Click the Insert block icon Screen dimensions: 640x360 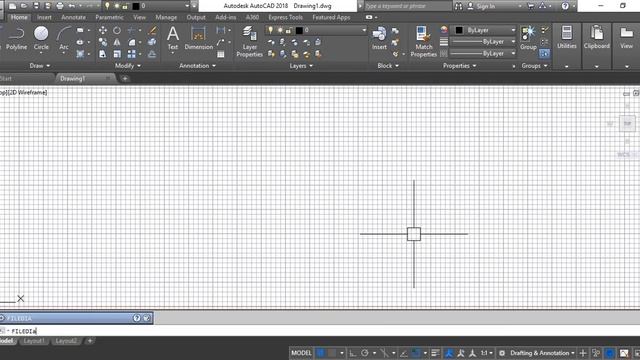tap(379, 38)
